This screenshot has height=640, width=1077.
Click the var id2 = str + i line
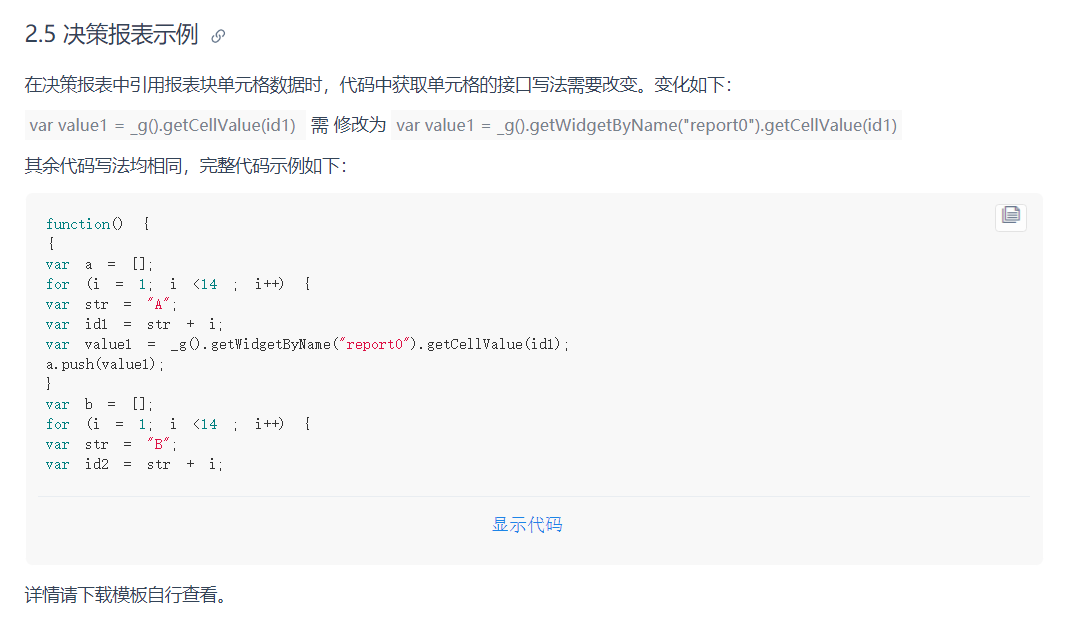pyautogui.click(x=135, y=464)
